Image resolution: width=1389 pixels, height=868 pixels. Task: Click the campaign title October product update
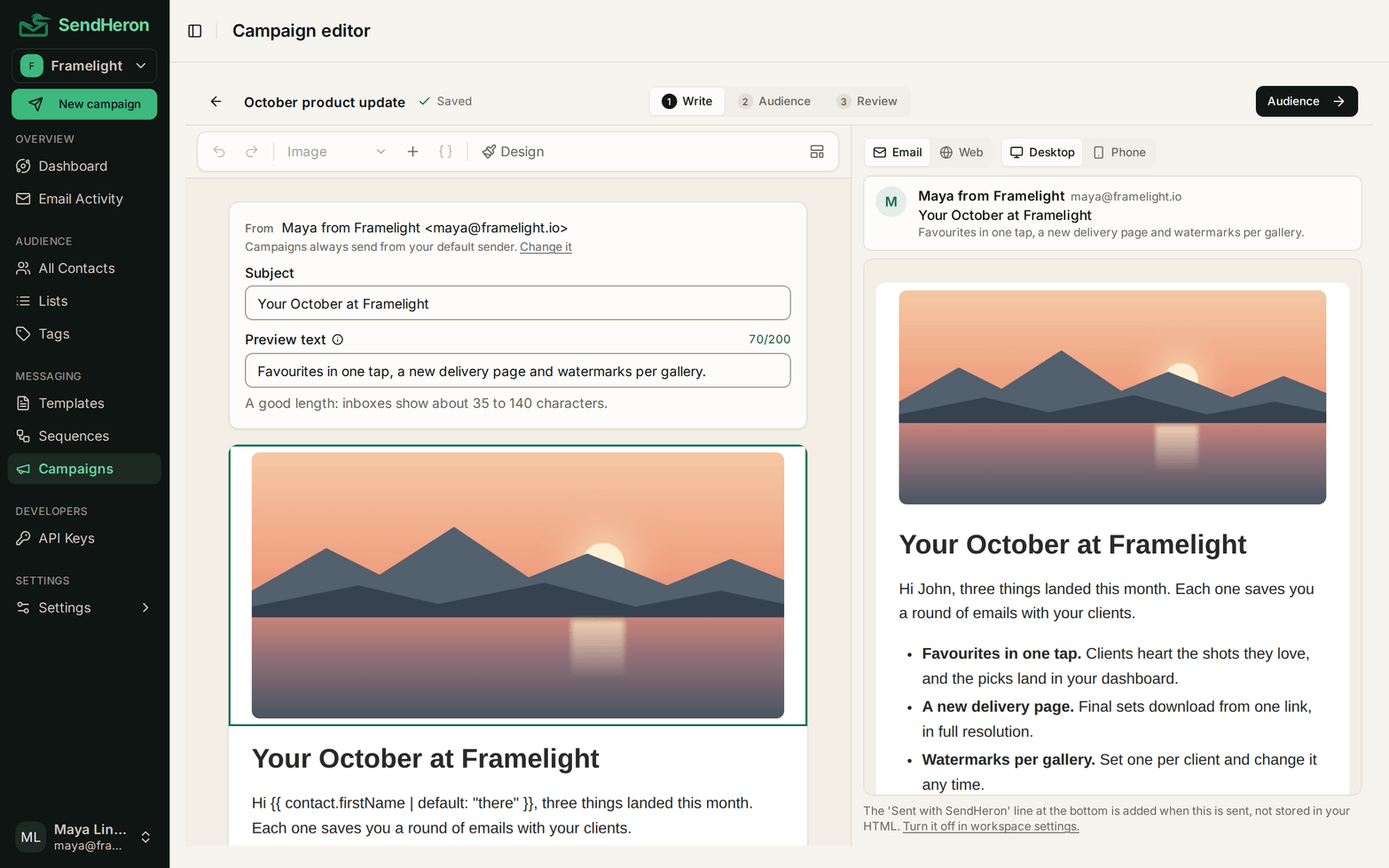coord(325,102)
